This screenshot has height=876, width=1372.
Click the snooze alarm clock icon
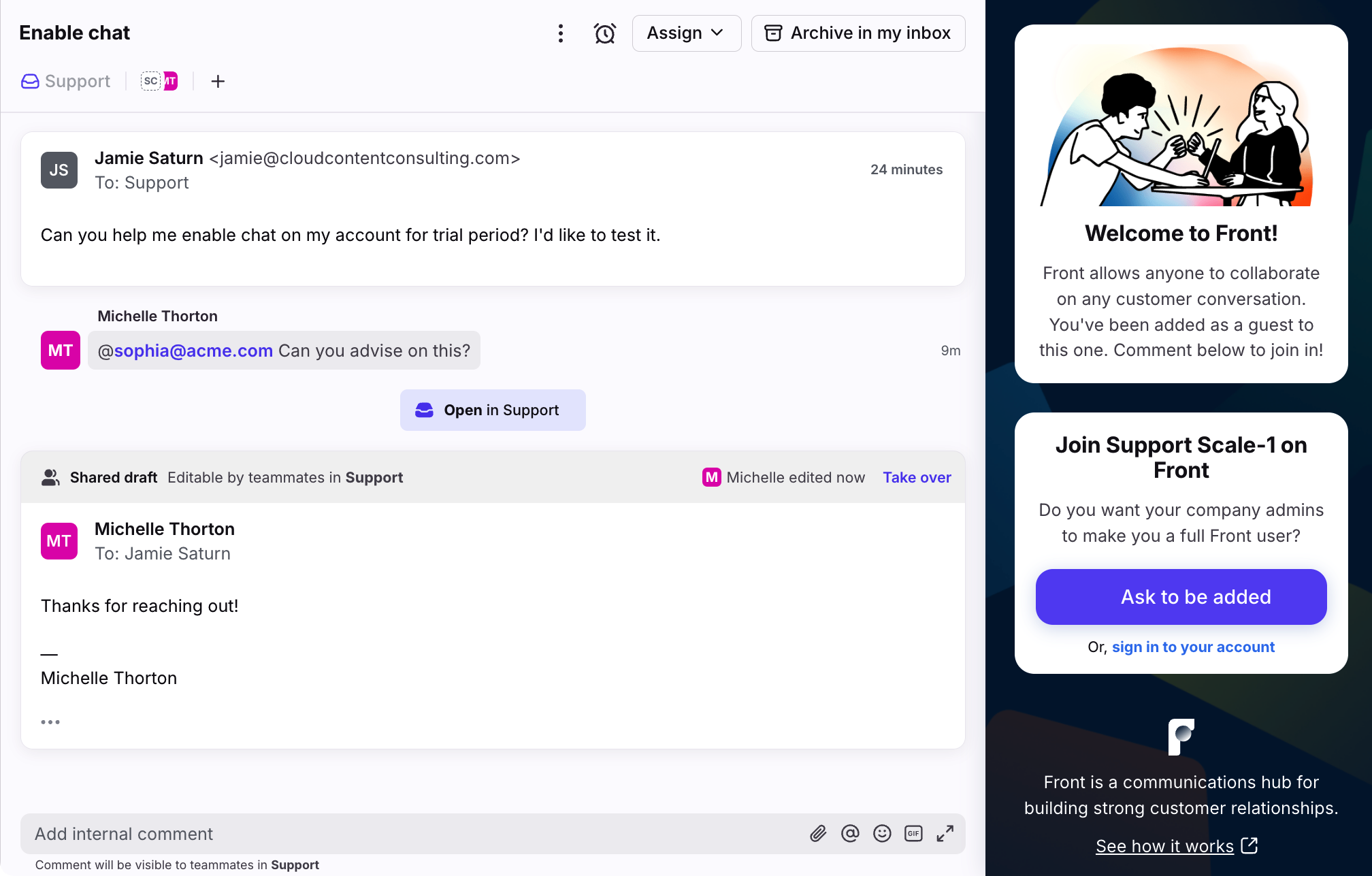pyautogui.click(x=604, y=33)
